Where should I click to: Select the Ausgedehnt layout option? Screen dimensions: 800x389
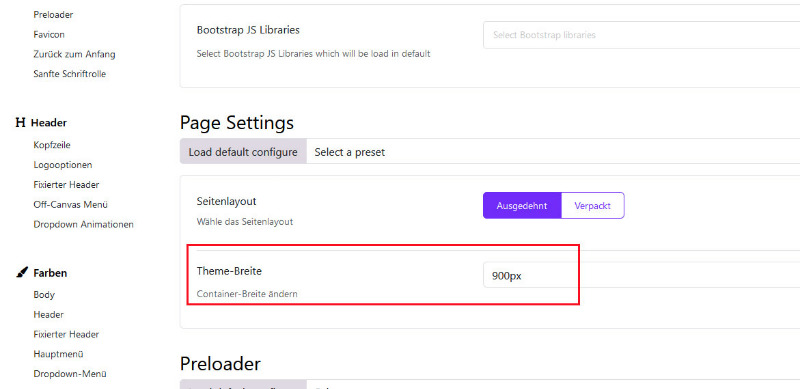[522, 206]
